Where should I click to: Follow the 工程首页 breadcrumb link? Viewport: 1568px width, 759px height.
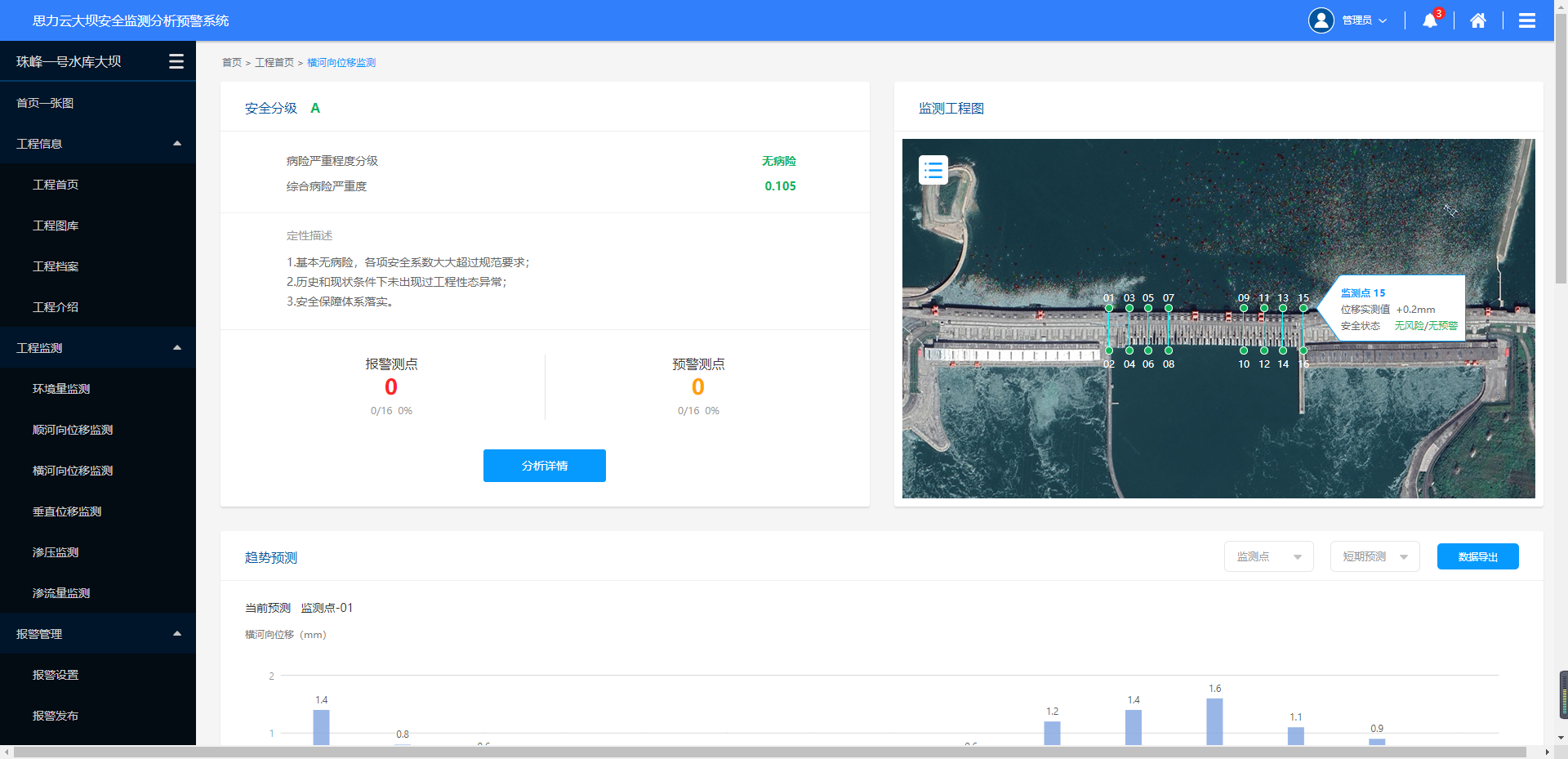274,62
